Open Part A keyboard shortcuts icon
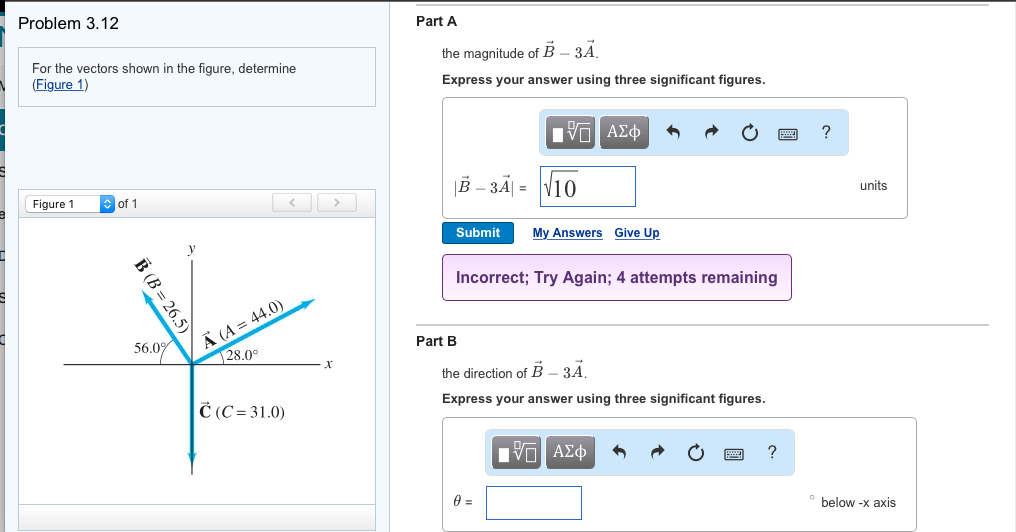The width and height of the screenshot is (1016, 532). (788, 134)
